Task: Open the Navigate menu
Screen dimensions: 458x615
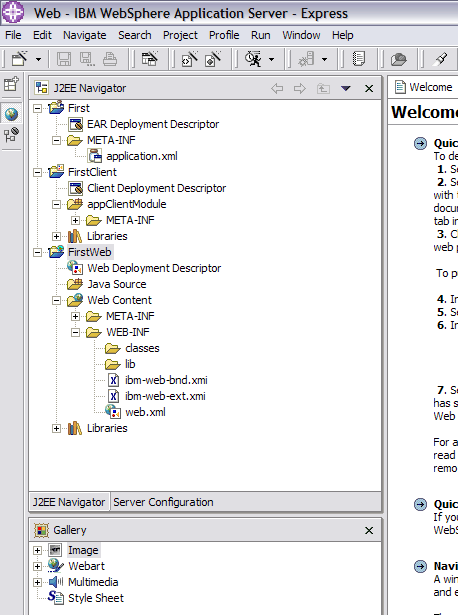Action: pos(85,35)
